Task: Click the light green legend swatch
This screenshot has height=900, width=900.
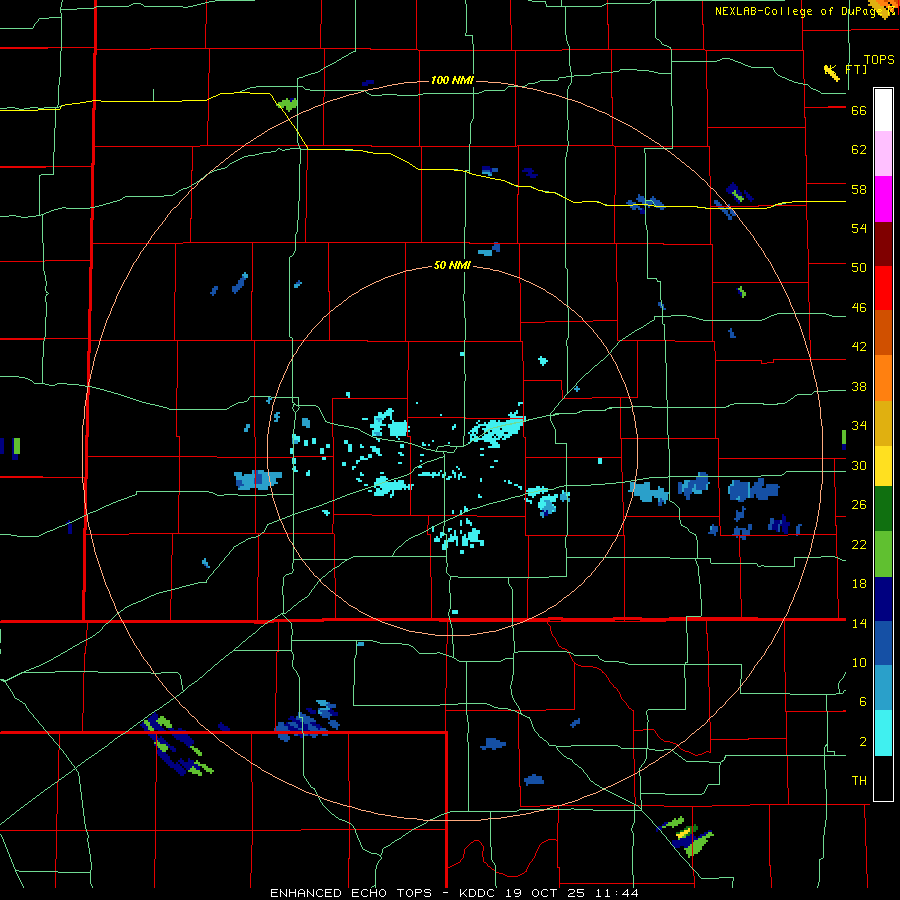Action: tap(883, 554)
